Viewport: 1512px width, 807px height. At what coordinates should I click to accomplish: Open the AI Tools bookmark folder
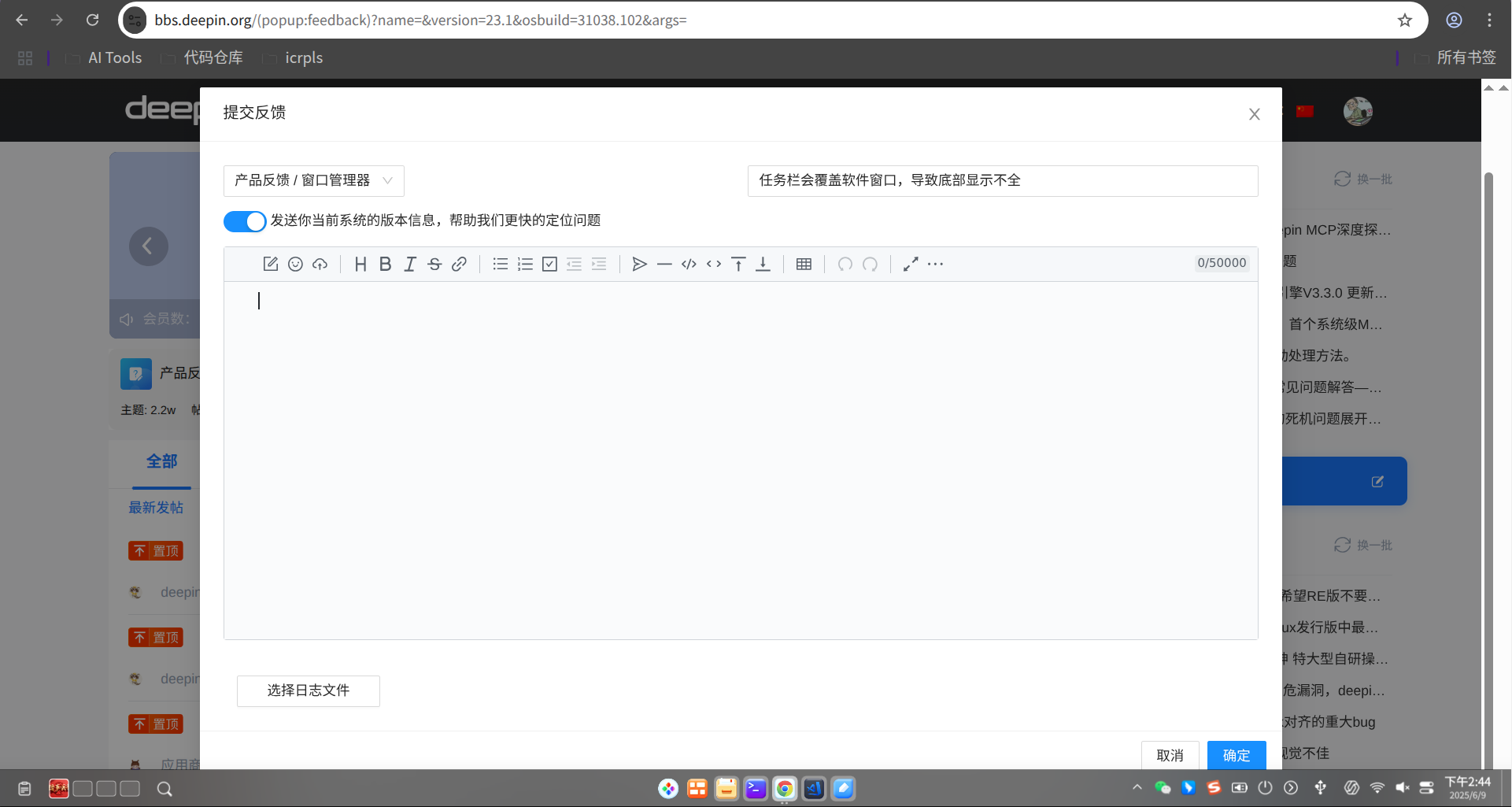pos(105,57)
